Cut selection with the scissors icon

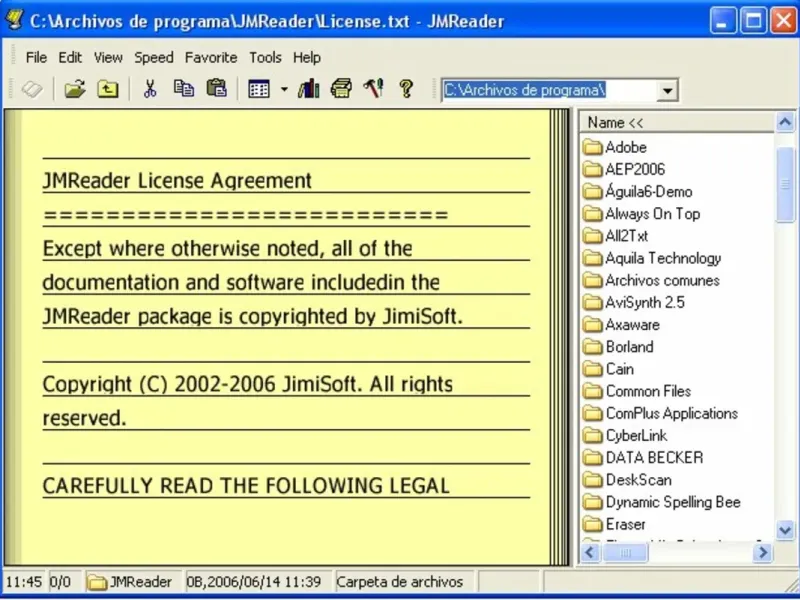point(149,90)
